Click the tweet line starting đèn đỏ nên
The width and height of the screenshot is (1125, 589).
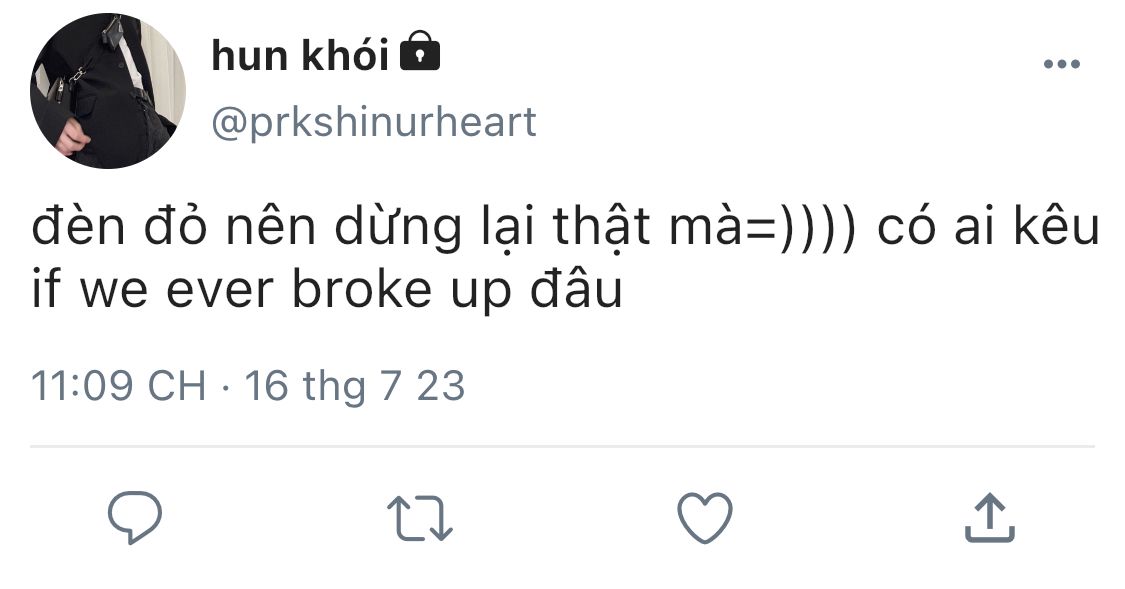pos(565,227)
